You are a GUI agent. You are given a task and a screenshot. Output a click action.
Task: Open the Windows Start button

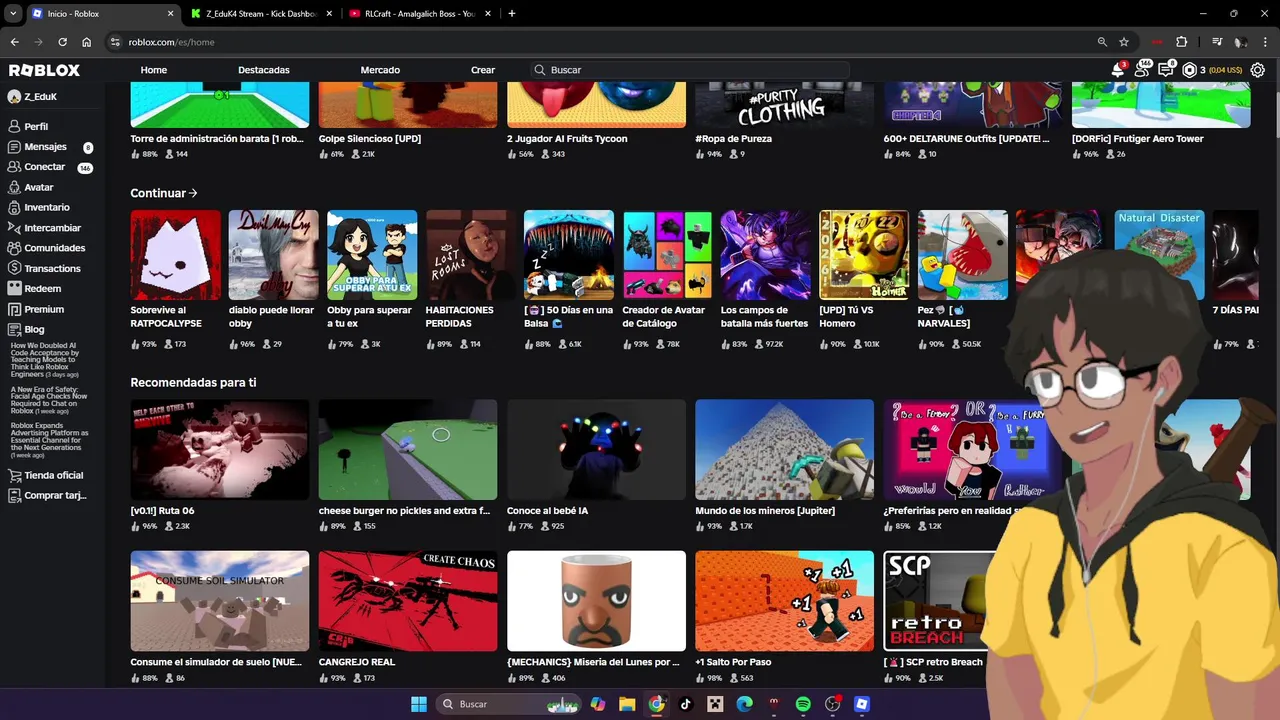(x=419, y=704)
